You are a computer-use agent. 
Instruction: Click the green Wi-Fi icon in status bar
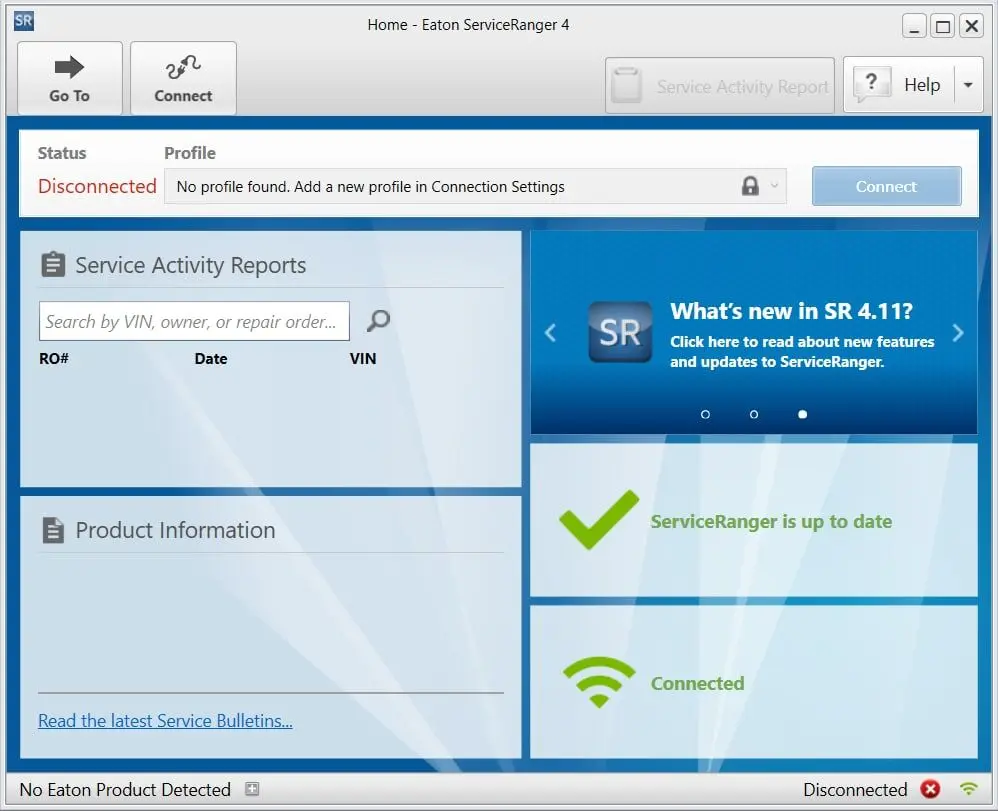pos(966,789)
